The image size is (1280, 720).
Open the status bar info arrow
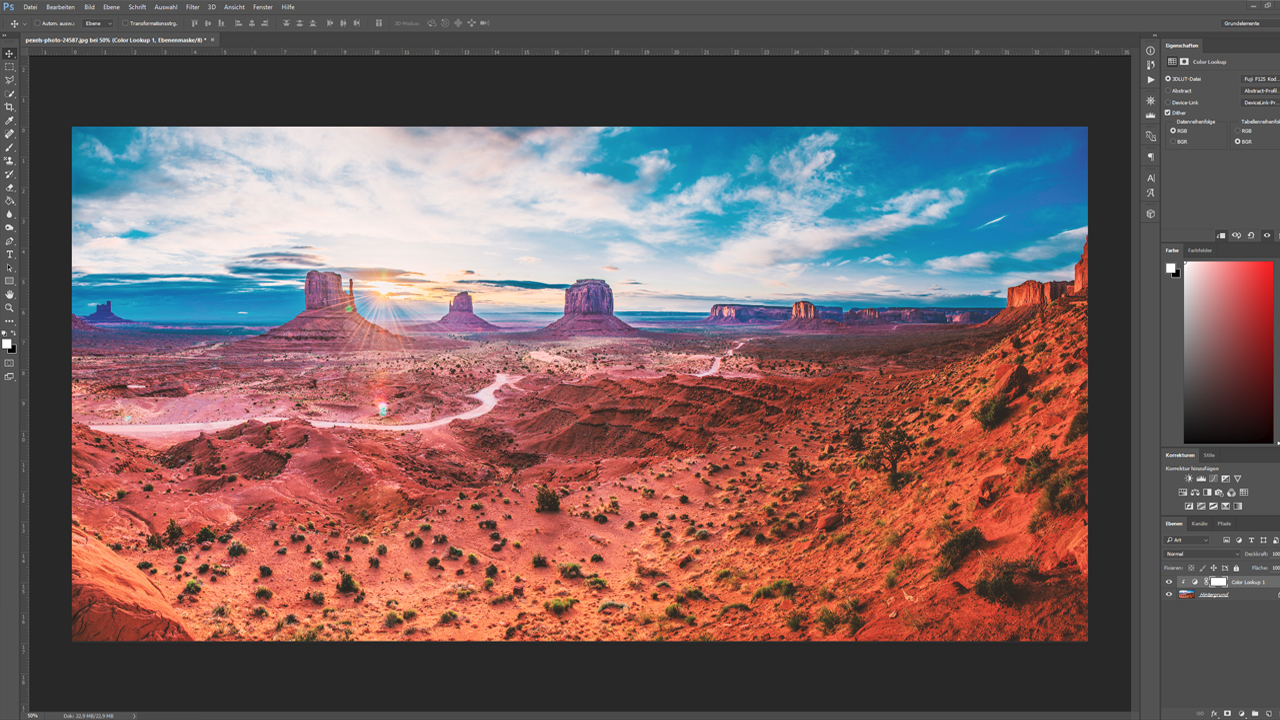click(135, 716)
